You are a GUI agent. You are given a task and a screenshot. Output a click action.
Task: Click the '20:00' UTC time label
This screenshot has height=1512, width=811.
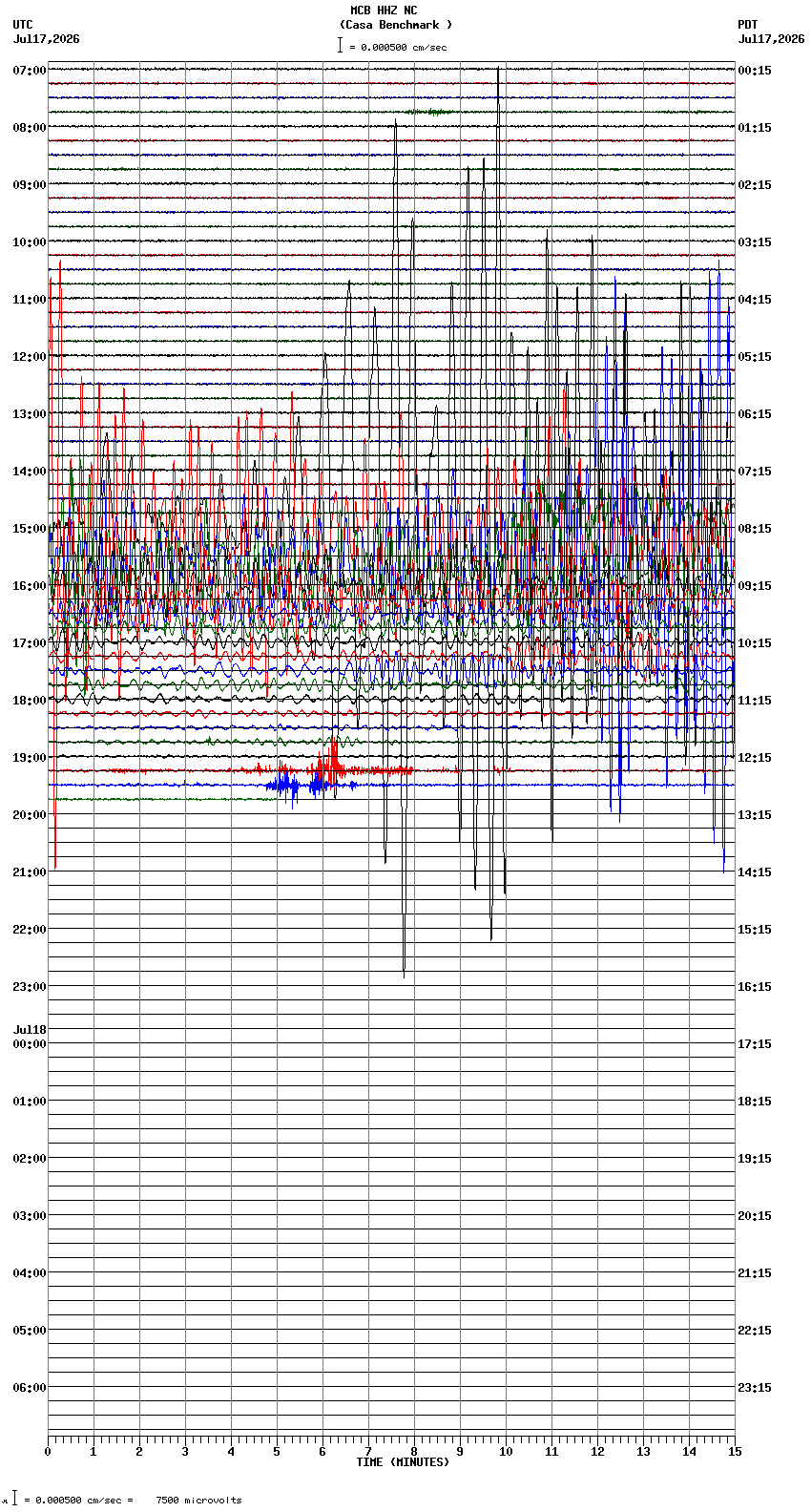pyautogui.click(x=30, y=815)
